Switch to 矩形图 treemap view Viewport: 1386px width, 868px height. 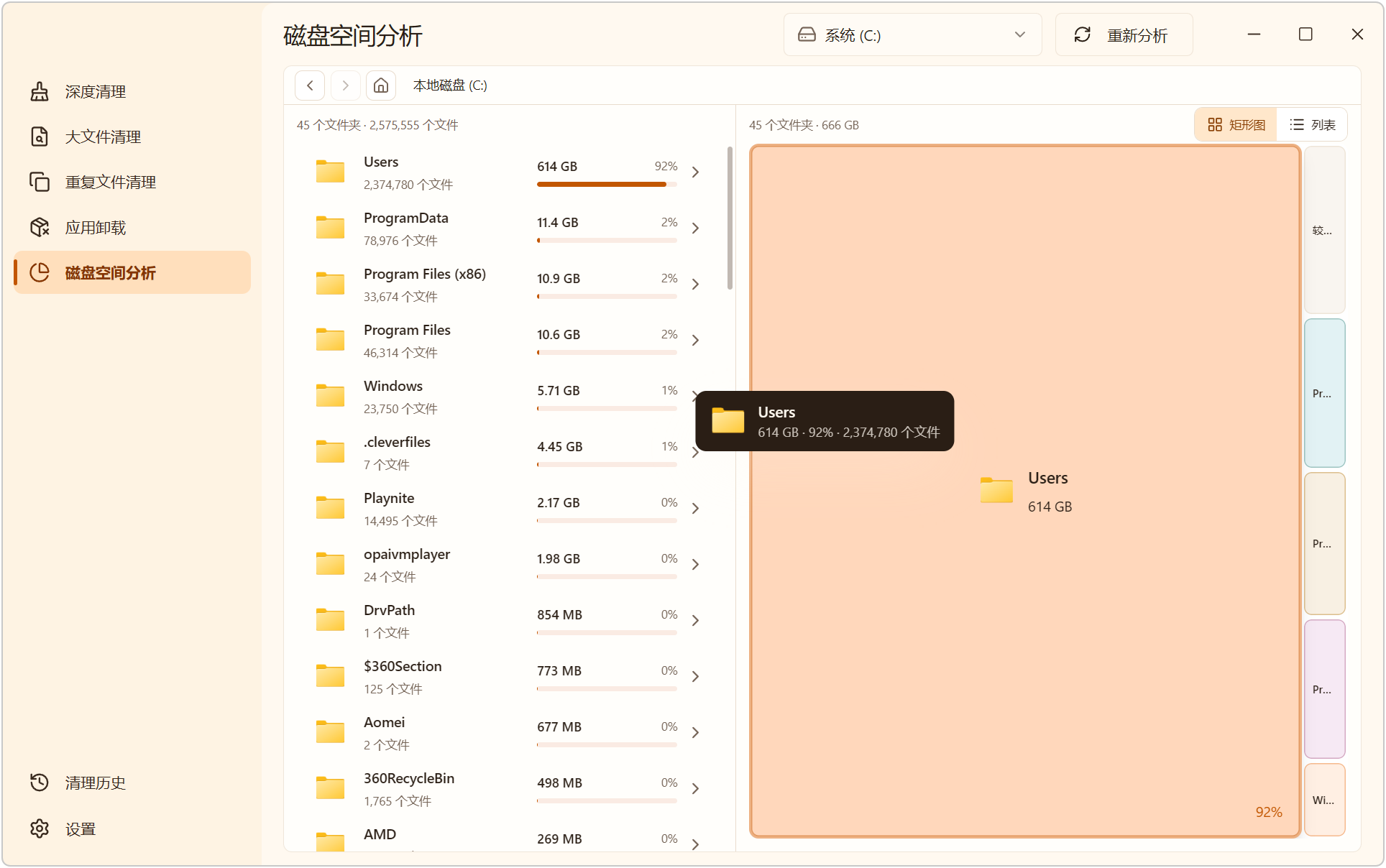[1236, 125]
